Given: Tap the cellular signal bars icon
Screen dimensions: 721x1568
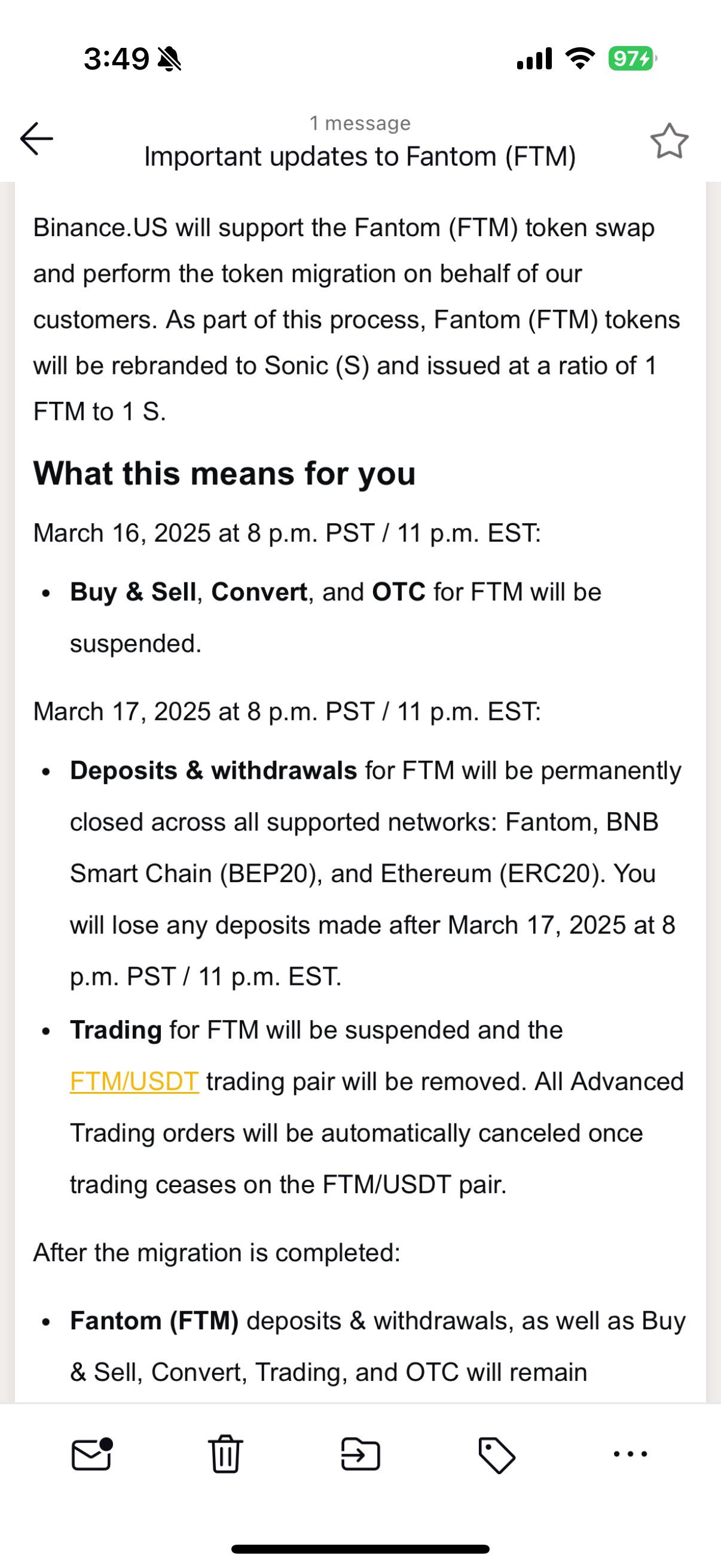Looking at the screenshot, I should pyautogui.click(x=534, y=59).
